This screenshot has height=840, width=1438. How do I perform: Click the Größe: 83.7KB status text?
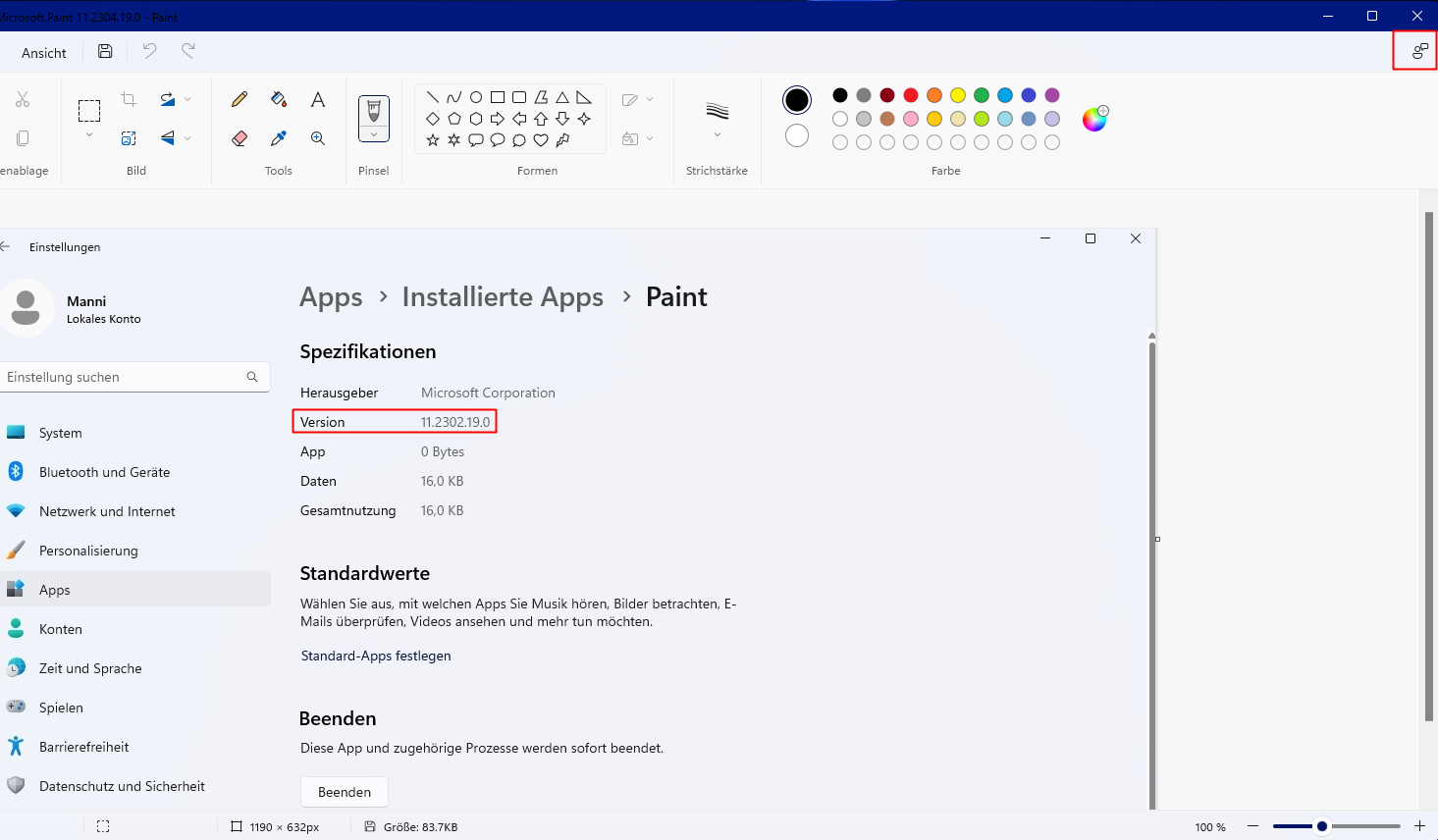pos(420,827)
